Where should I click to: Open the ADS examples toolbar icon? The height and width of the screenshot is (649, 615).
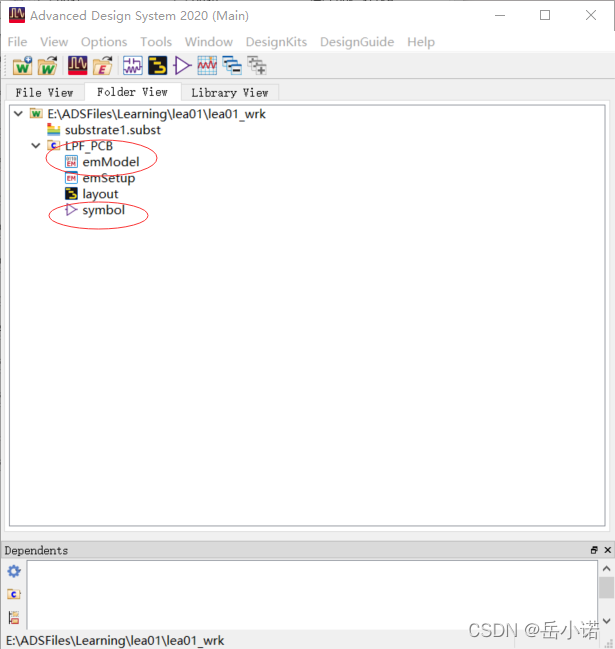(x=77, y=65)
